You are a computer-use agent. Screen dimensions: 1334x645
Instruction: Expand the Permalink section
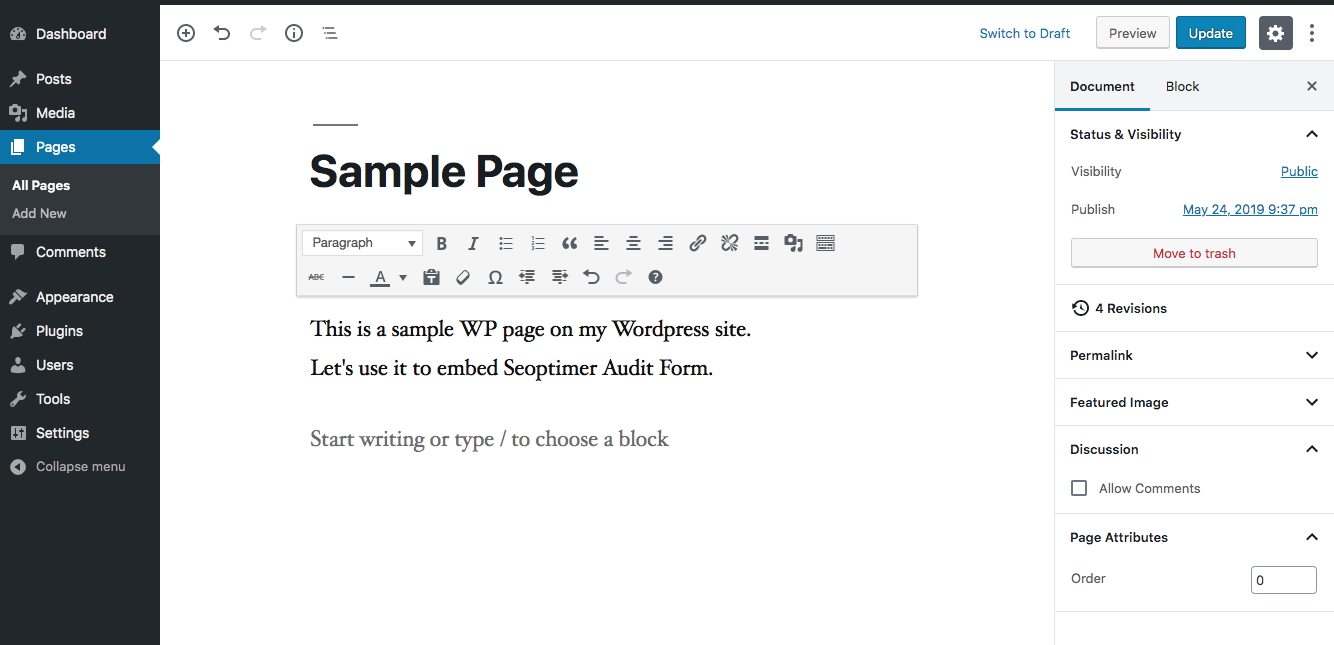pos(1194,355)
